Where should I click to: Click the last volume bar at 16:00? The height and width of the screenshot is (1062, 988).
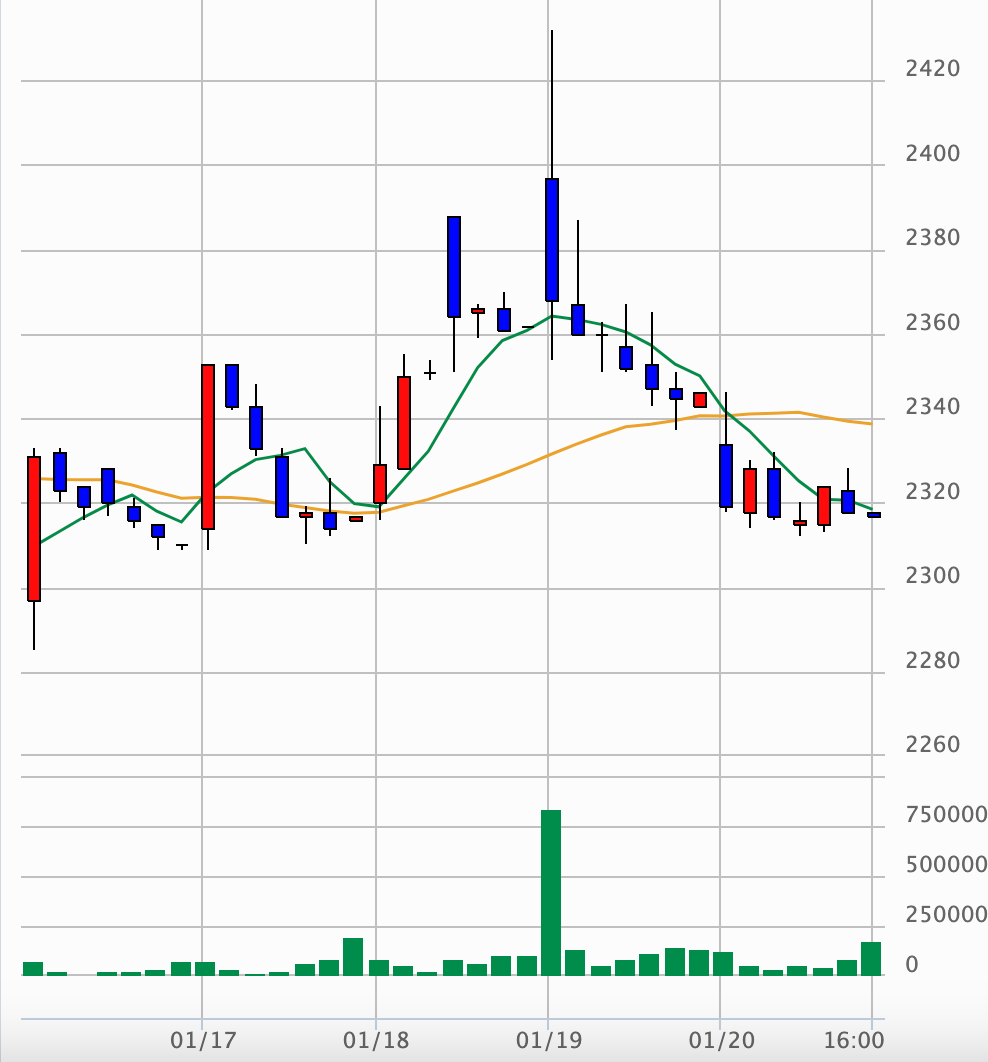tap(871, 958)
